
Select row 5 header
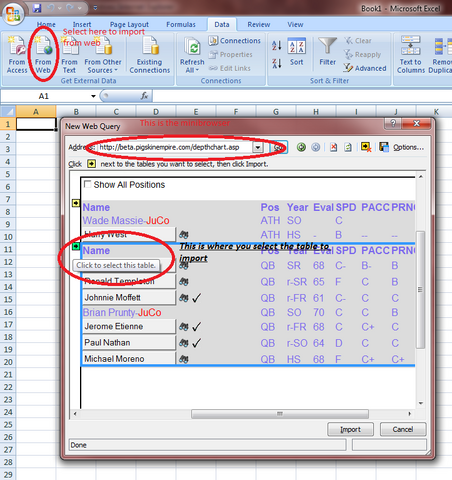coord(8,174)
